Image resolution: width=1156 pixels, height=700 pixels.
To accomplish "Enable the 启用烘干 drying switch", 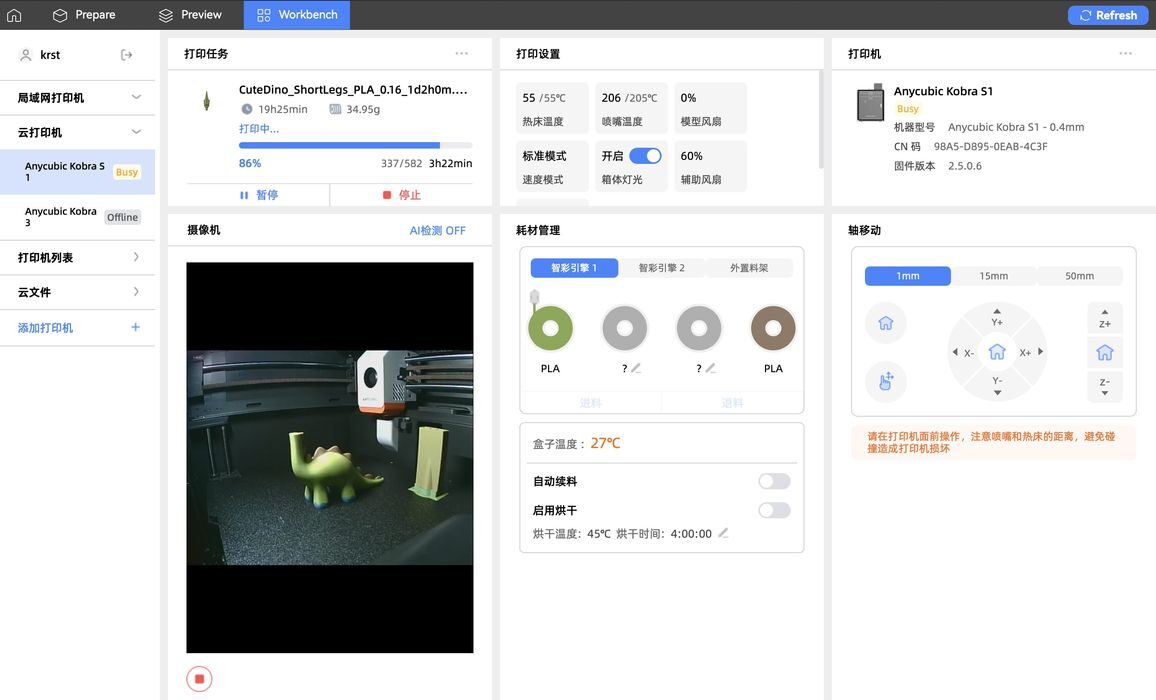I will point(774,510).
